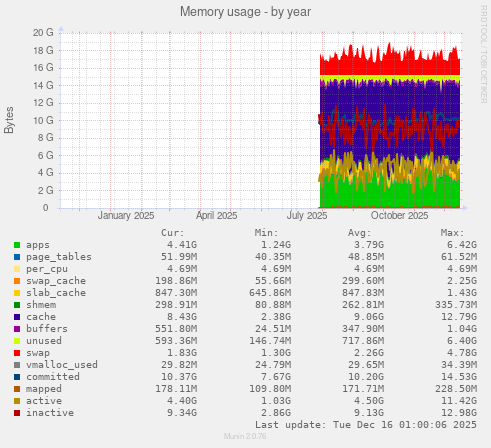Select the 'inactive' legend label
Viewport: 491px width, 448px height.
(x=50, y=413)
